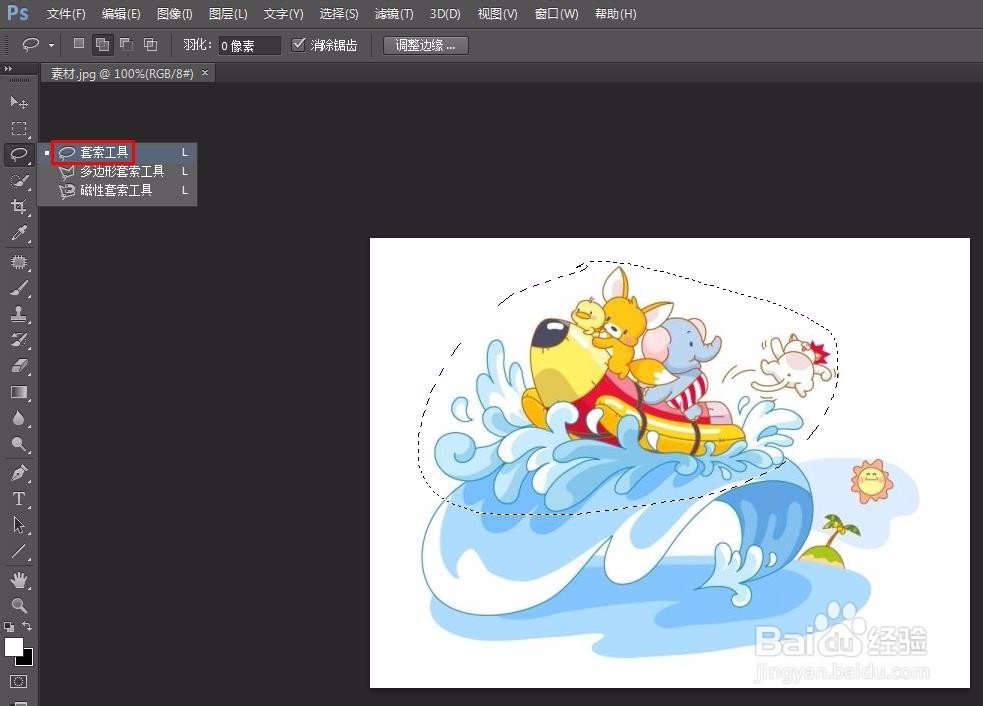The height and width of the screenshot is (706, 983).
Task: Choose New Selection mode in options bar
Action: coord(78,44)
